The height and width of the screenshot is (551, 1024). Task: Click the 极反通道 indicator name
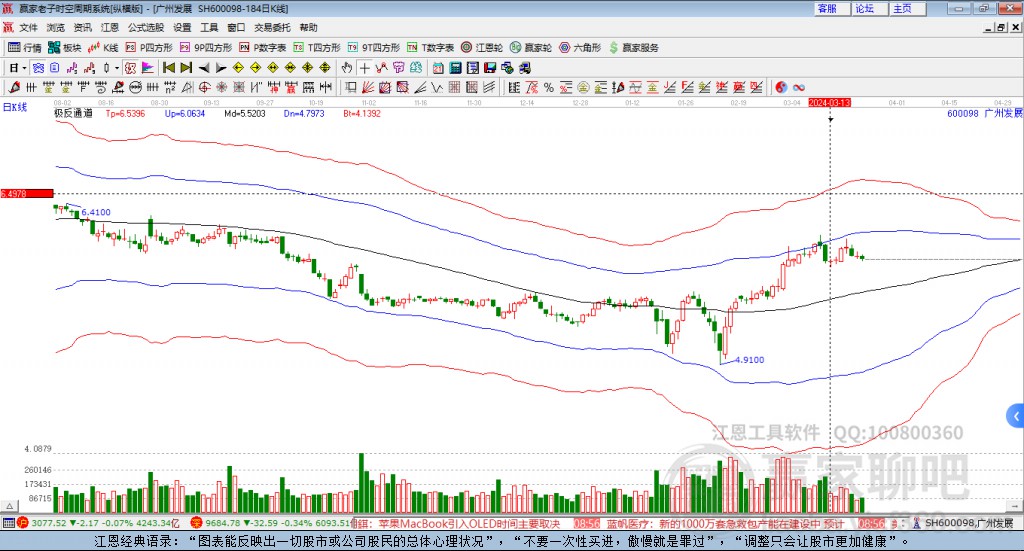(73, 113)
